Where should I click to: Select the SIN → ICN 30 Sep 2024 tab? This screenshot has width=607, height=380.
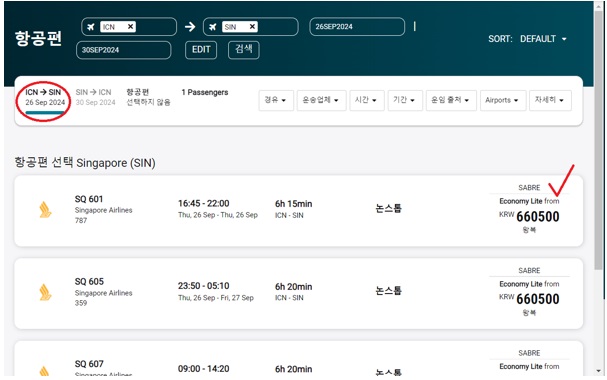(96, 98)
